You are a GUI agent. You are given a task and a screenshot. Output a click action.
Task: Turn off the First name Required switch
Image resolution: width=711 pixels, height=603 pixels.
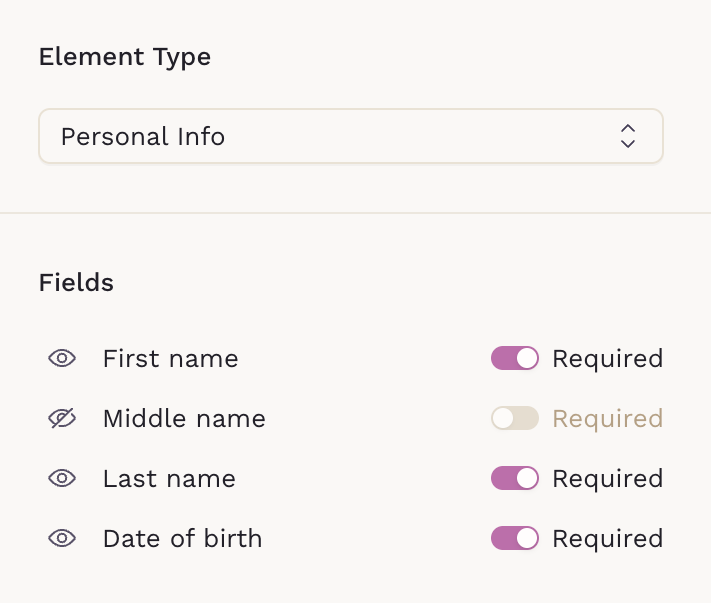515,359
